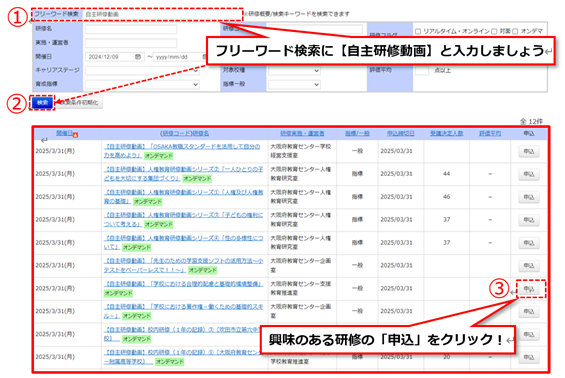
Task: Tick the リアルタイム・オンライン checkbox
Action: [x=418, y=31]
